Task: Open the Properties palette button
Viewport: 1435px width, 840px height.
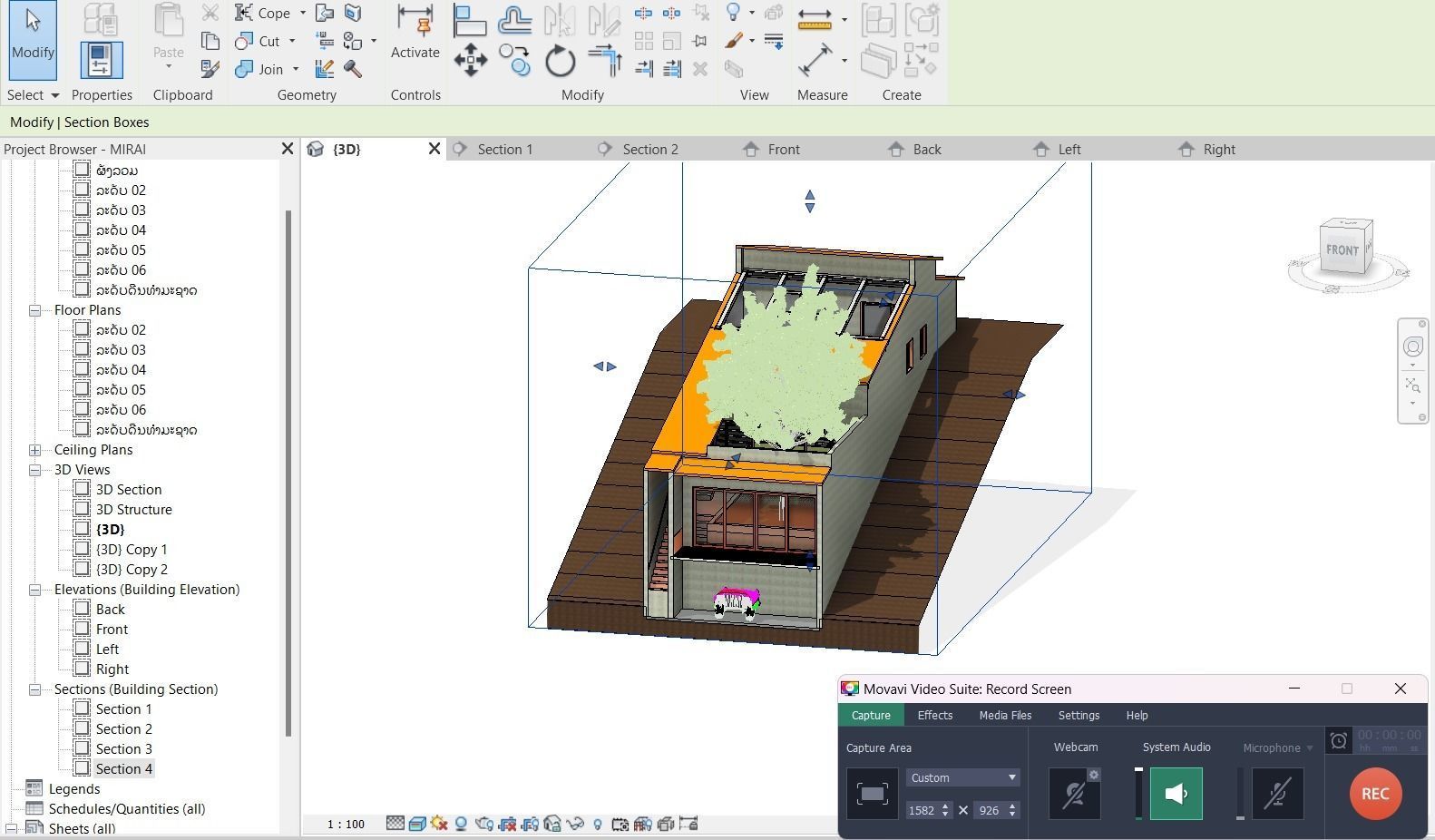Action: click(x=102, y=60)
